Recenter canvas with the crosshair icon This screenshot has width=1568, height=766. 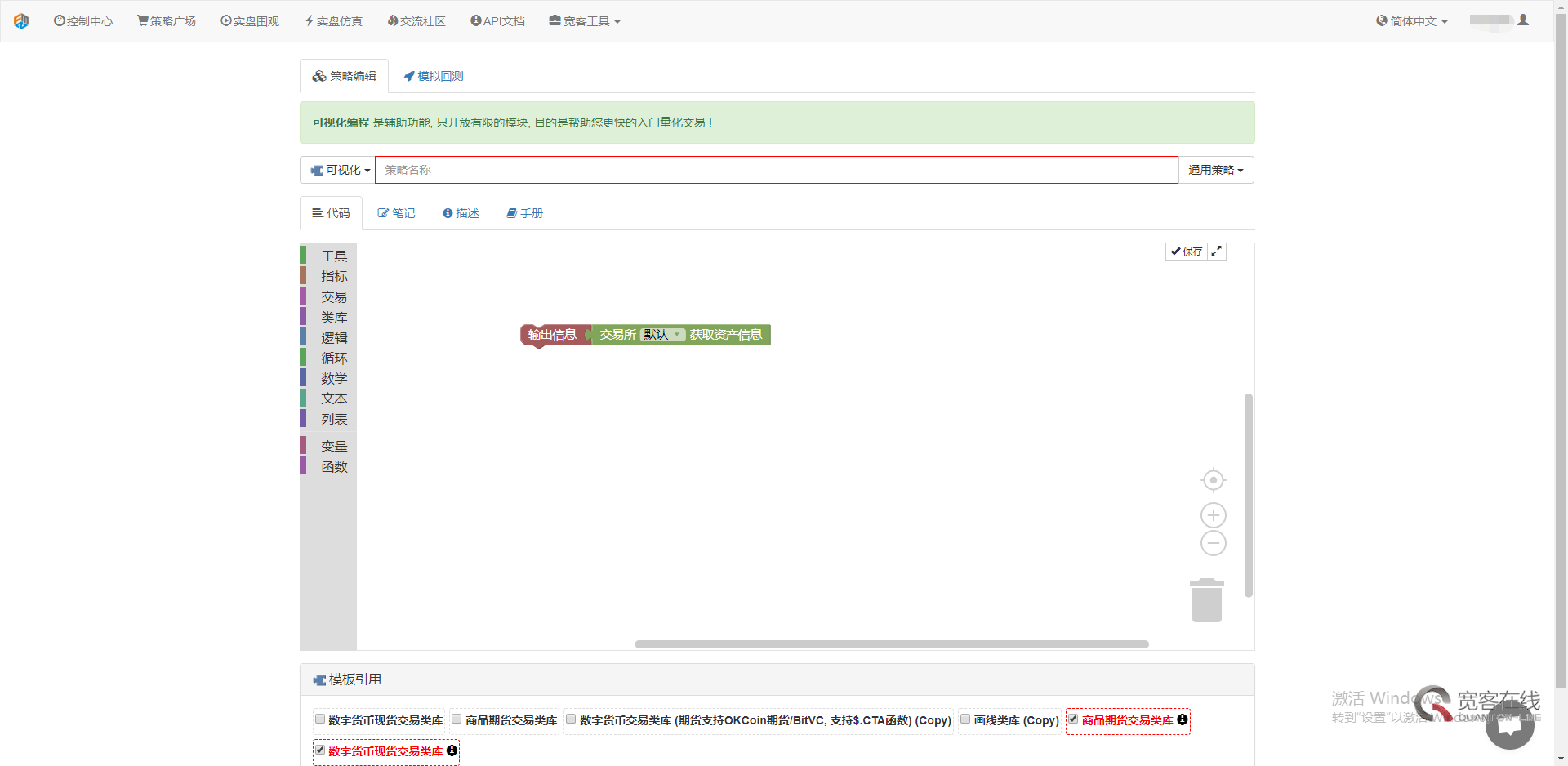[1213, 480]
